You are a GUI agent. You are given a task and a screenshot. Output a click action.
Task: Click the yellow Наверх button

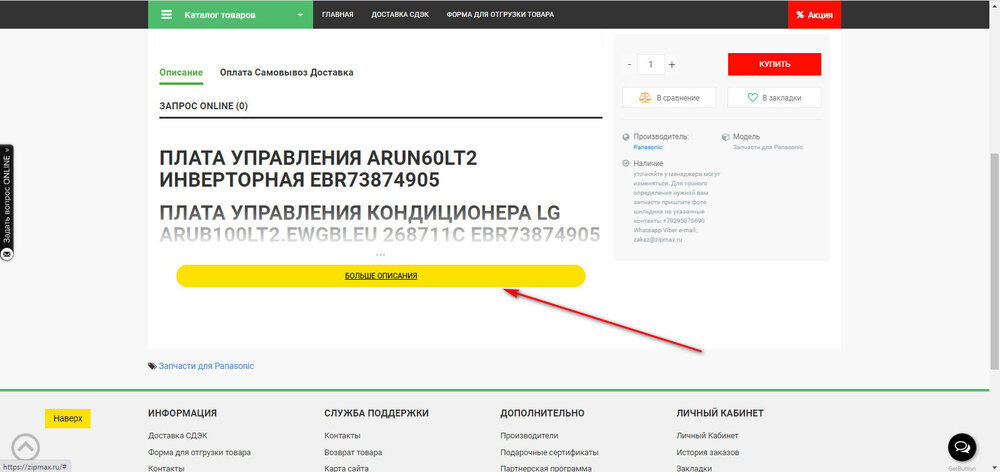click(x=68, y=418)
